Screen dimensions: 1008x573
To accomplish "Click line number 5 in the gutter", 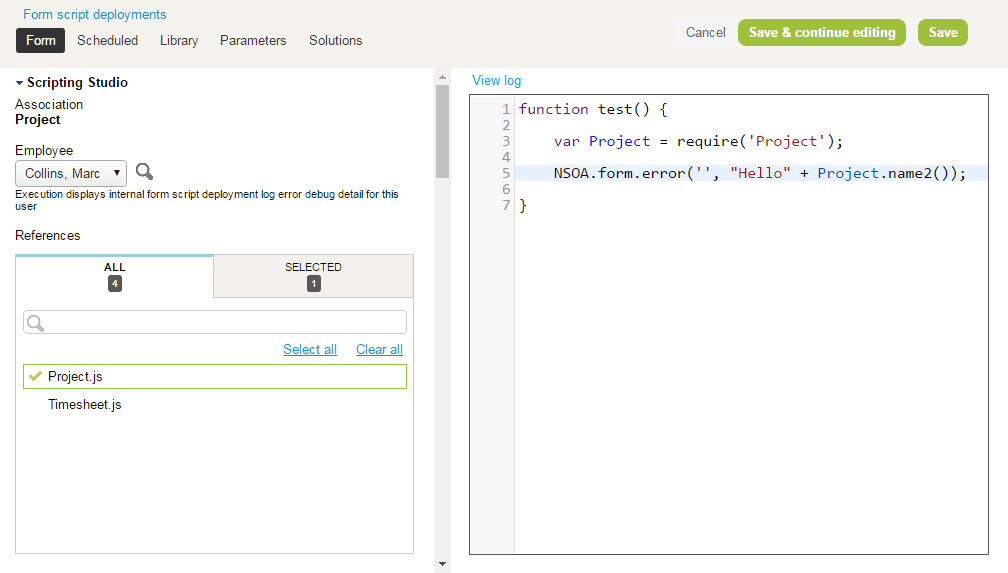I will [506, 174].
